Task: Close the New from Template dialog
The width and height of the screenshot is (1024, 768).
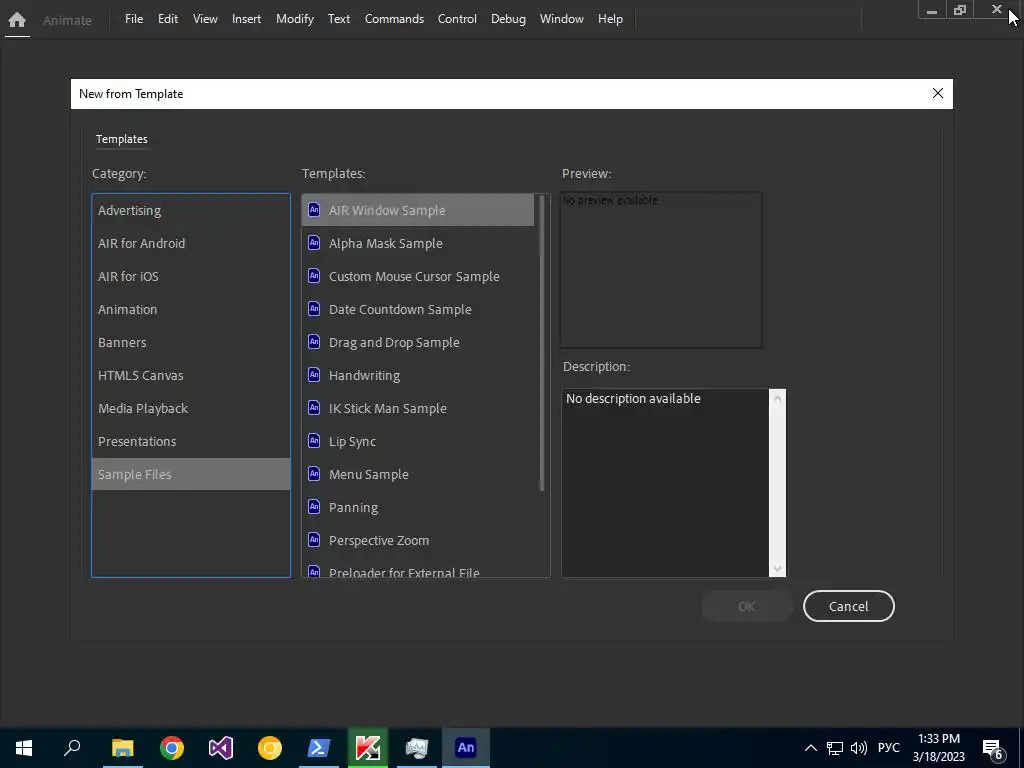Action: (x=938, y=93)
